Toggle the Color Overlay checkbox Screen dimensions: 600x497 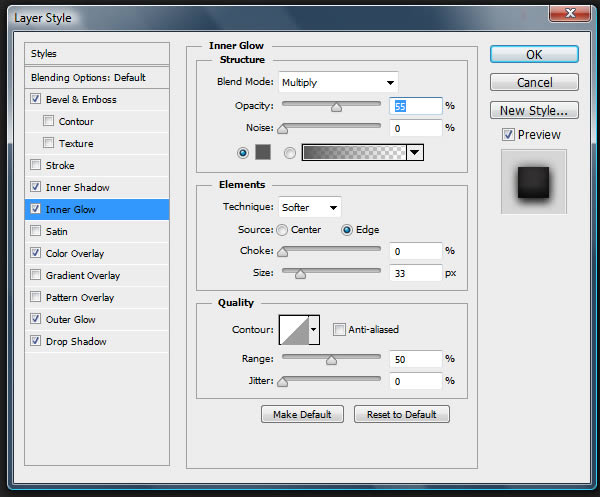pos(36,253)
